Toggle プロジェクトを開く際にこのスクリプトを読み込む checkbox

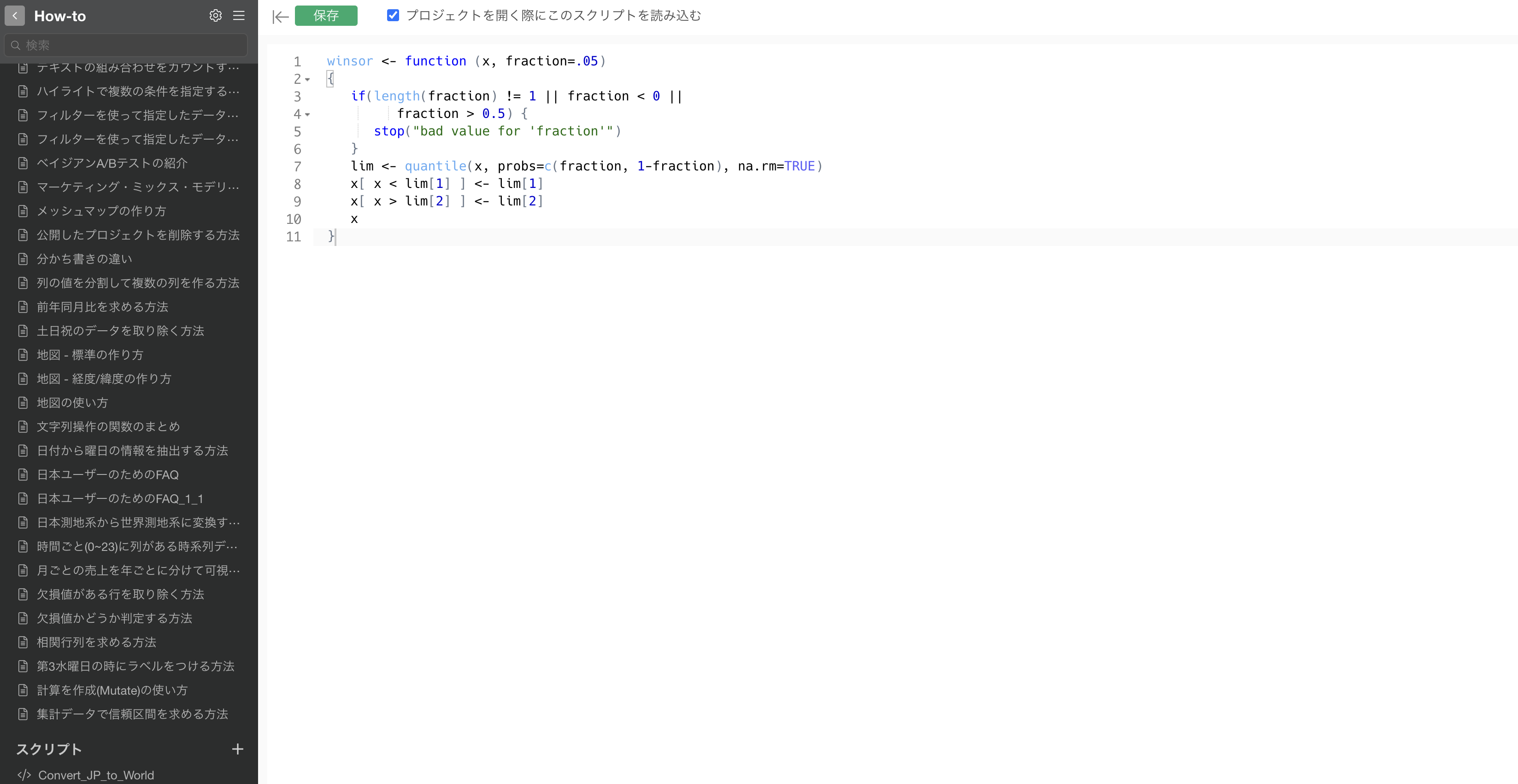pyautogui.click(x=393, y=15)
